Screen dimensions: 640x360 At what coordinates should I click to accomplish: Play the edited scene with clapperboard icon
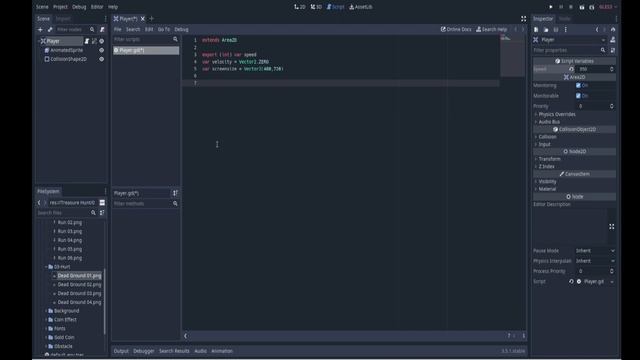[582, 7]
